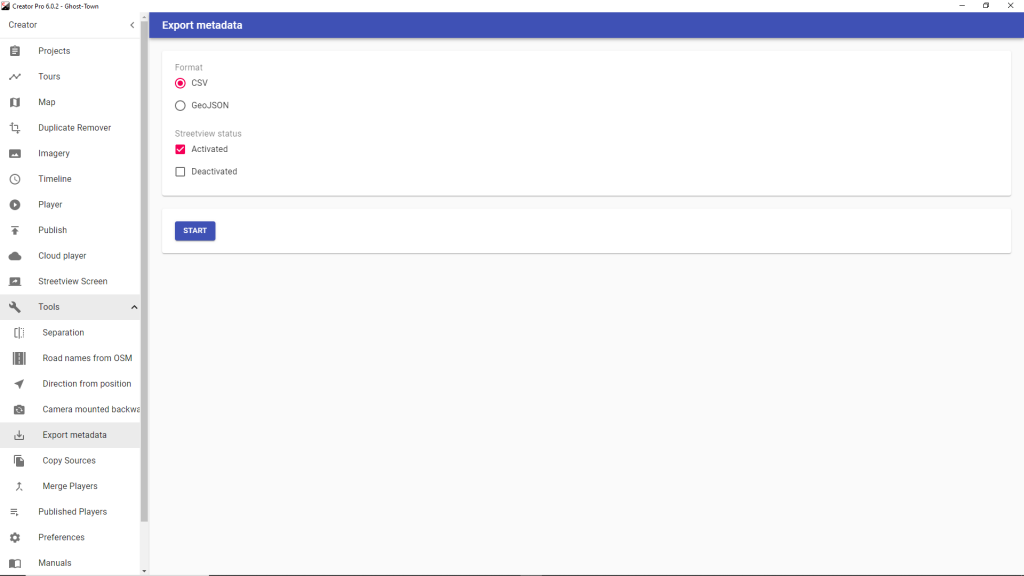
Task: Open the Streetview Screen menu item
Action: [70, 281]
